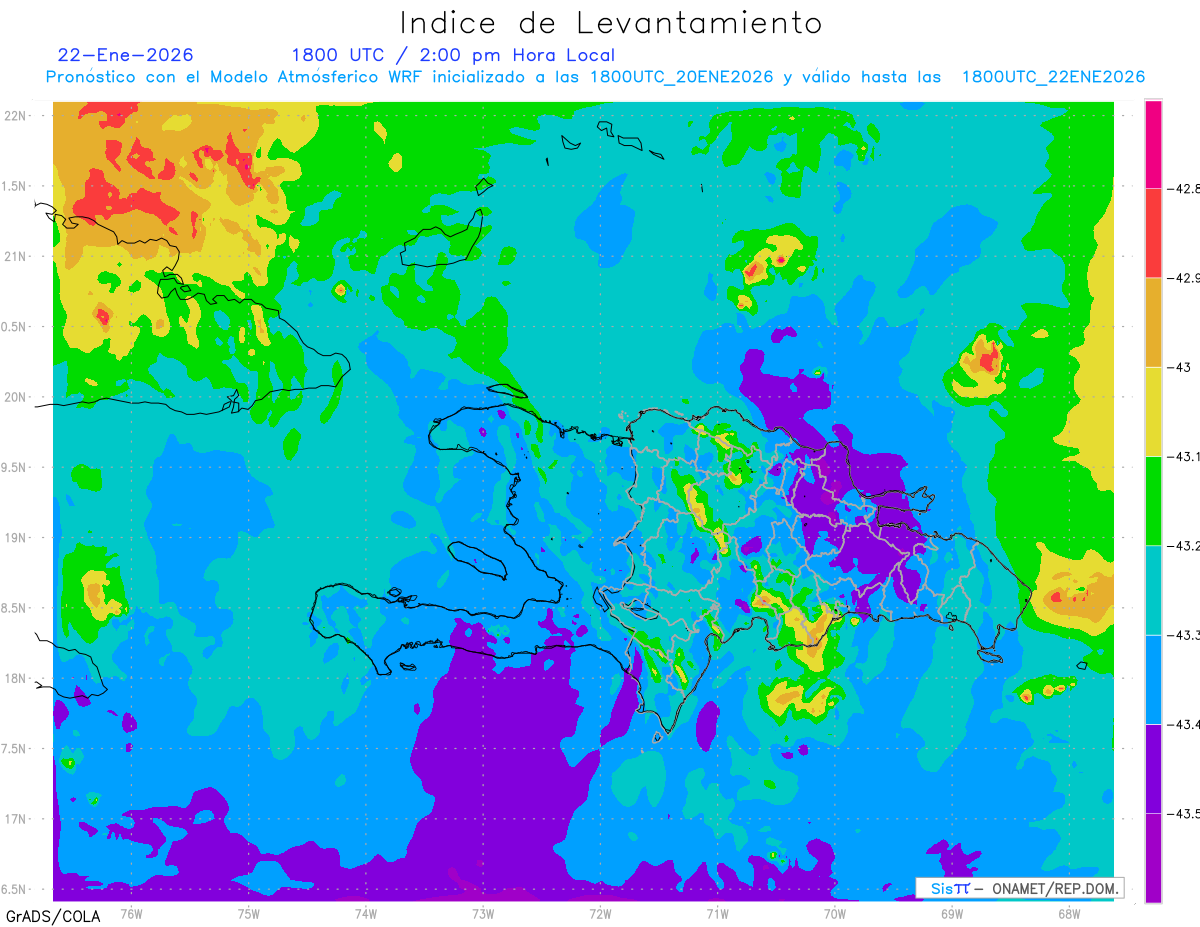Click the green legend band below -43.1
Screen dimensions: 1200x927
[1153, 500]
